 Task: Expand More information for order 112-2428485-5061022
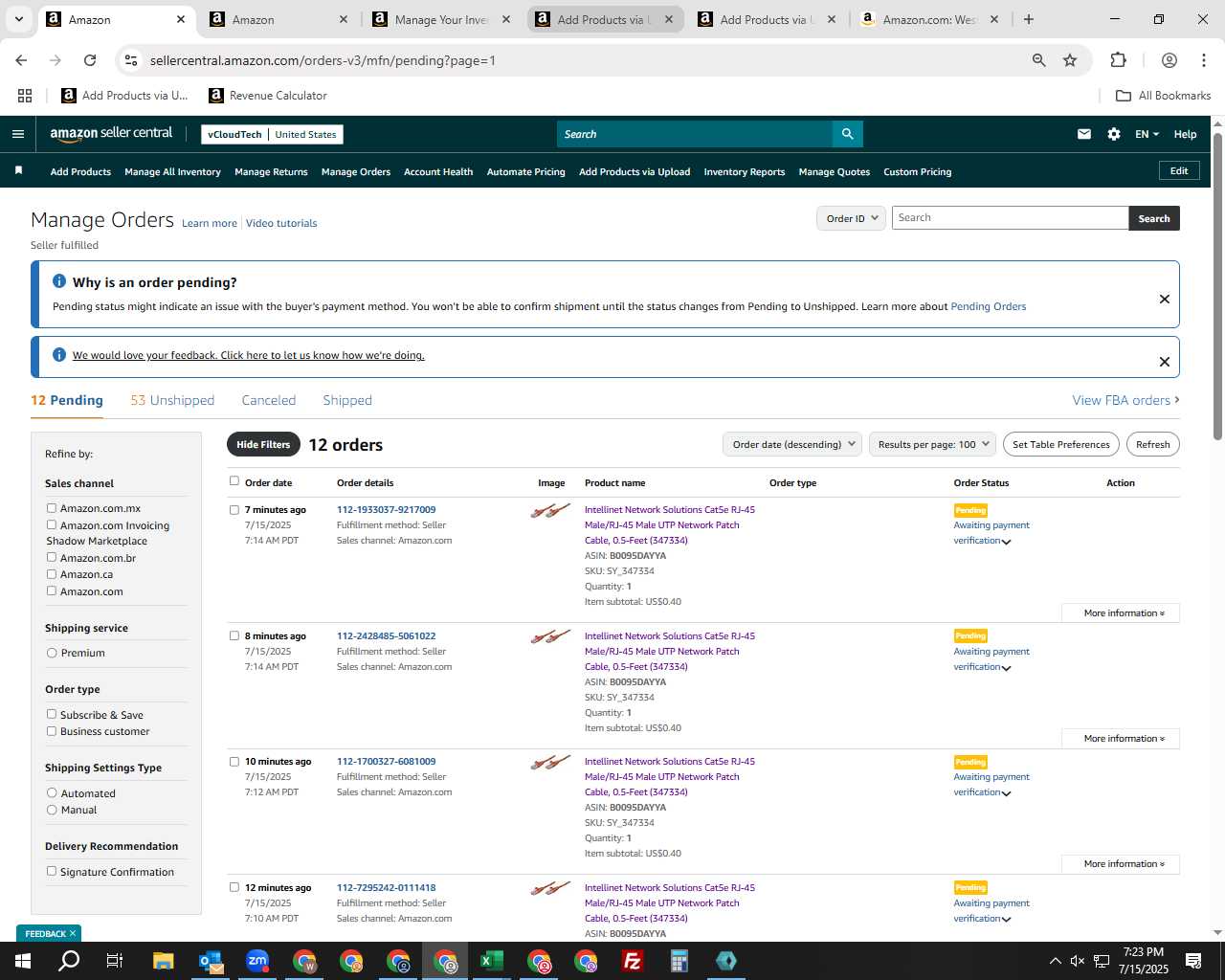click(x=1121, y=738)
